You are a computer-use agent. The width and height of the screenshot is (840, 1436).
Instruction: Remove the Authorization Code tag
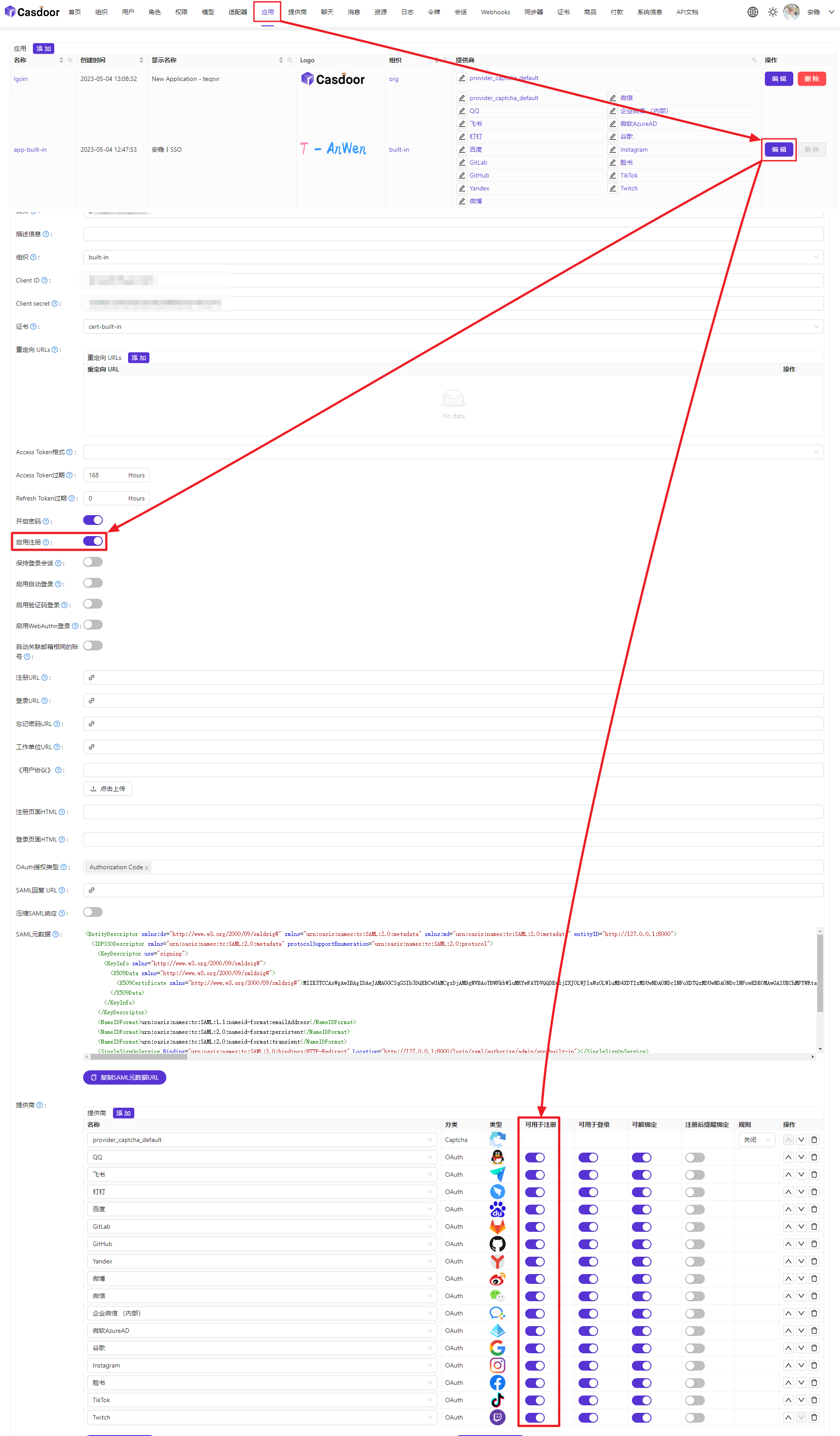(x=146, y=868)
